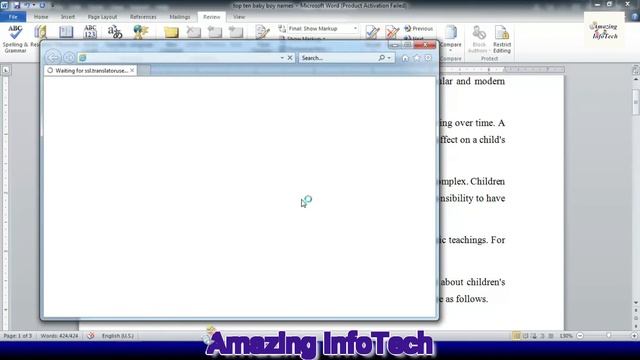Open the Compare documents menu
This screenshot has height=360, width=640.
tap(451, 38)
